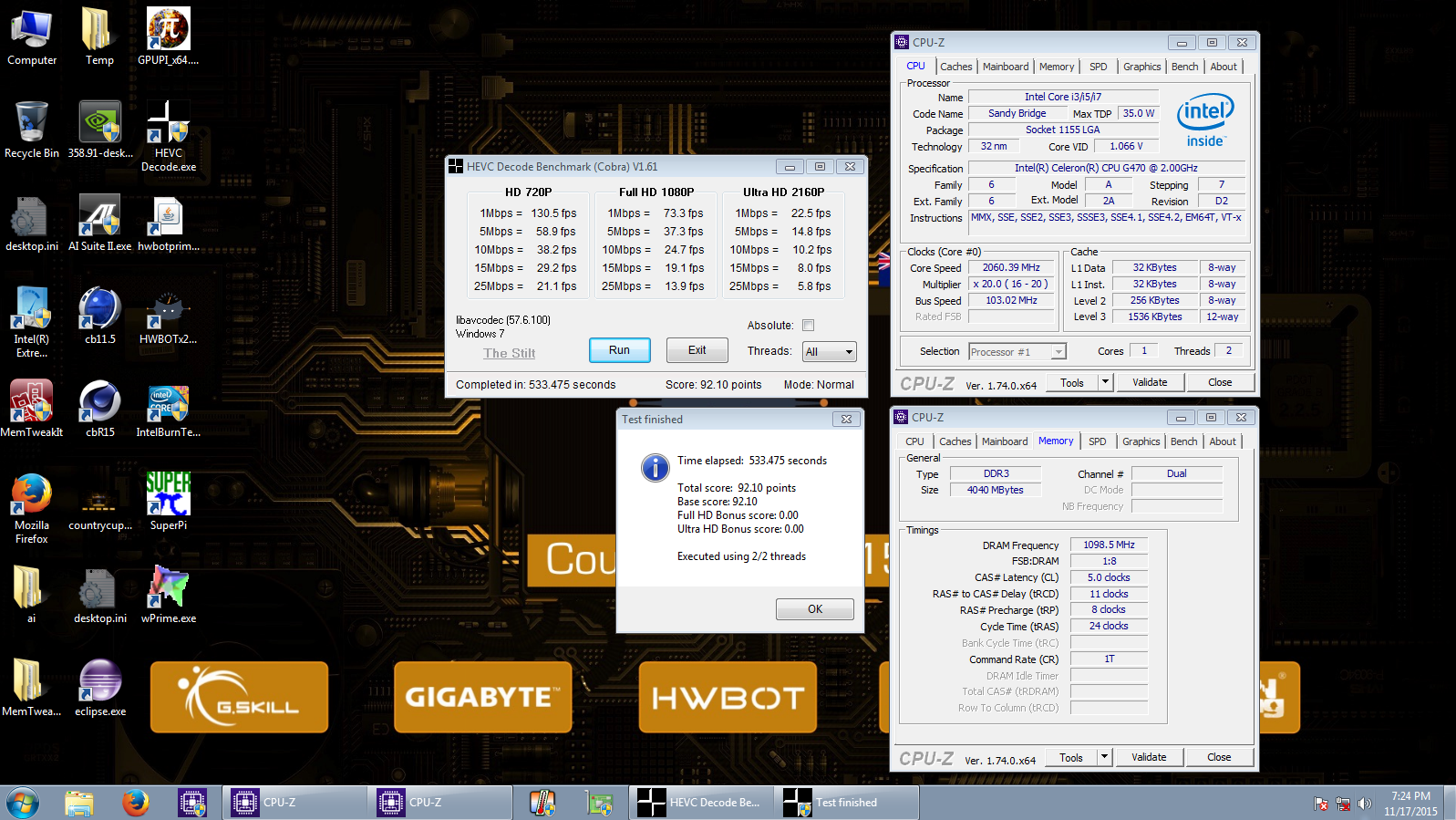
Task: Launch Mozilla Firefox desktop shortcut
Action: 32,507
